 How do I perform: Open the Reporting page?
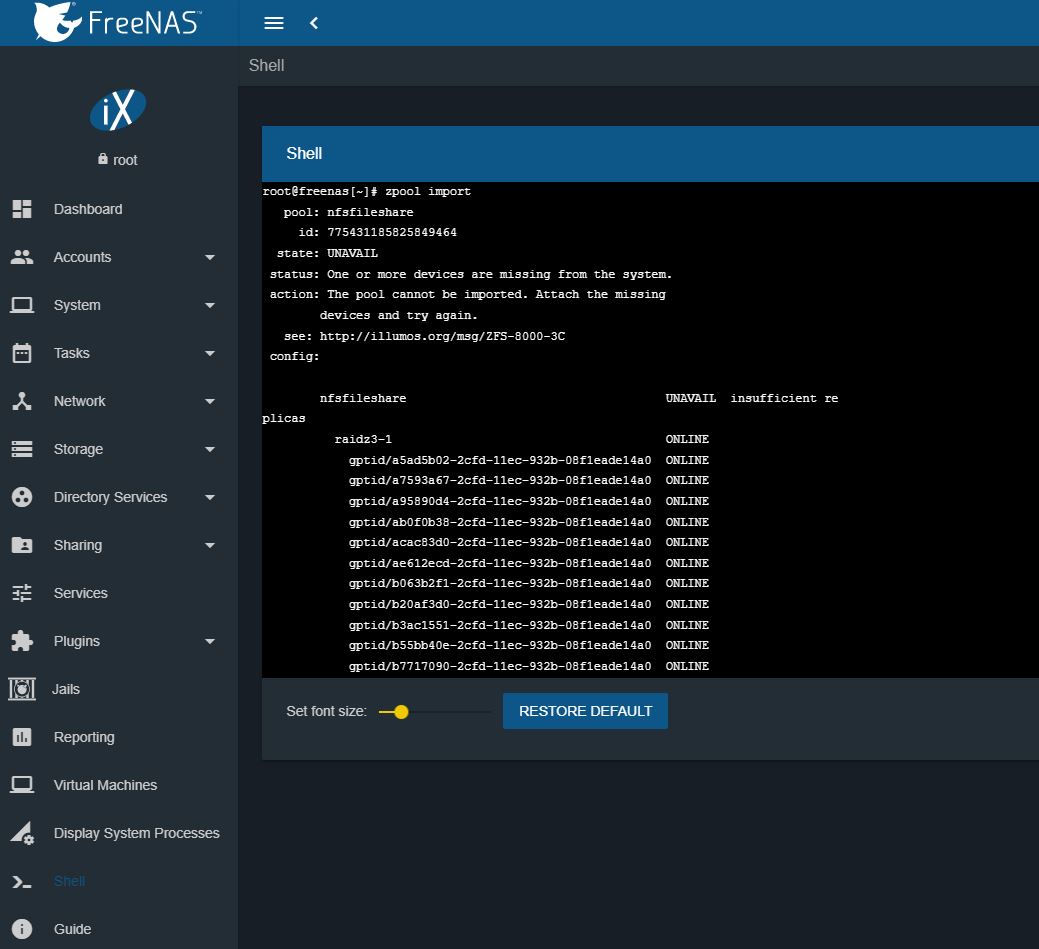84,737
